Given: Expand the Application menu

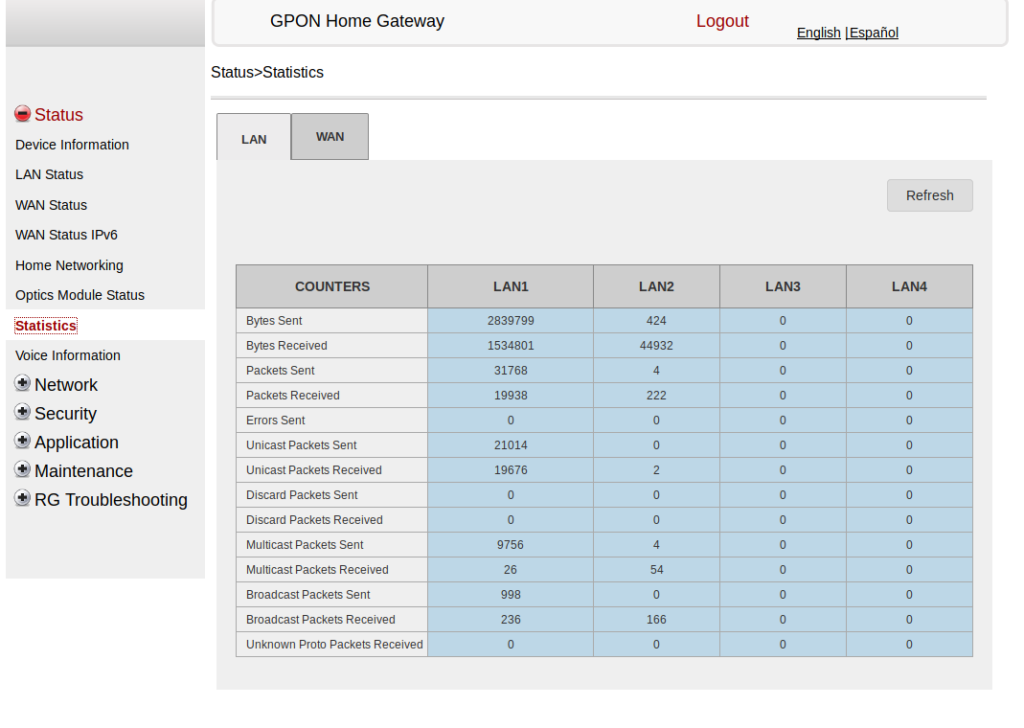Looking at the screenshot, I should point(77,442).
